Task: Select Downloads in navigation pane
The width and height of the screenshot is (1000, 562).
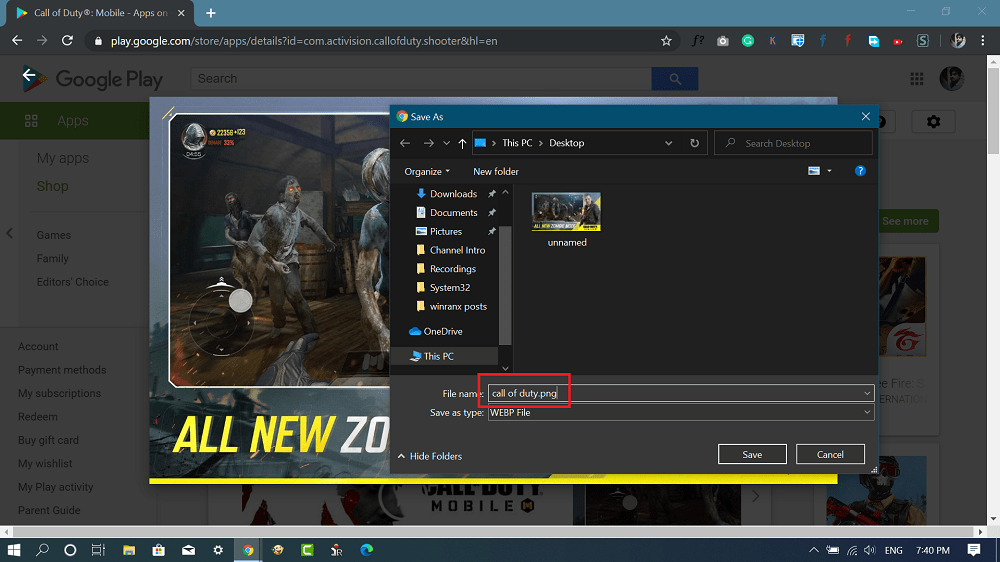Action: tap(453, 193)
